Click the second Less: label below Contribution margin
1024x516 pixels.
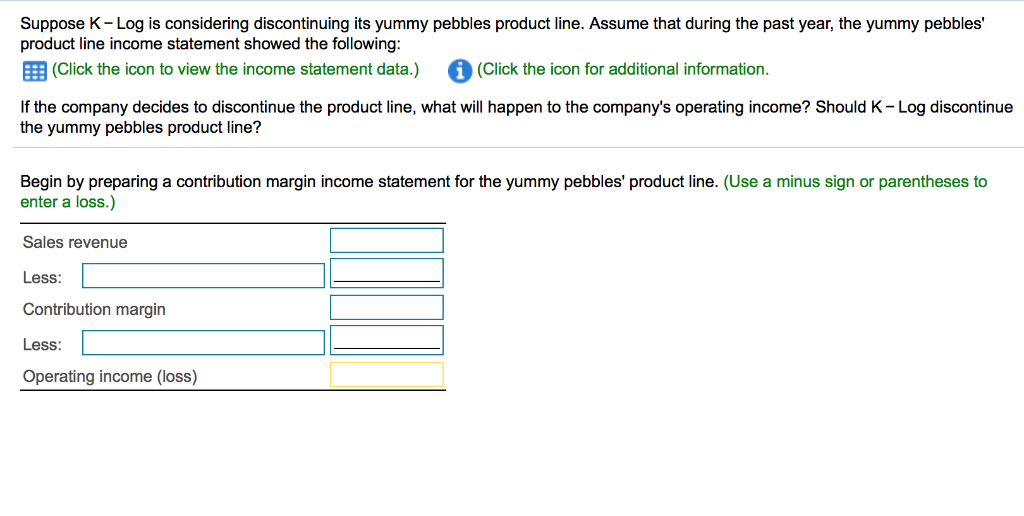pyautogui.click(x=42, y=345)
